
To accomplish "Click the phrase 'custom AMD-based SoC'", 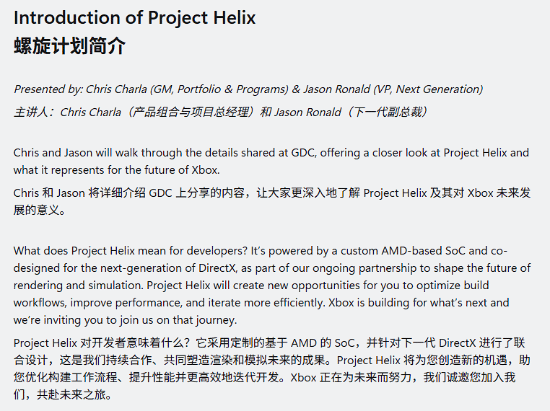I will point(403,251).
